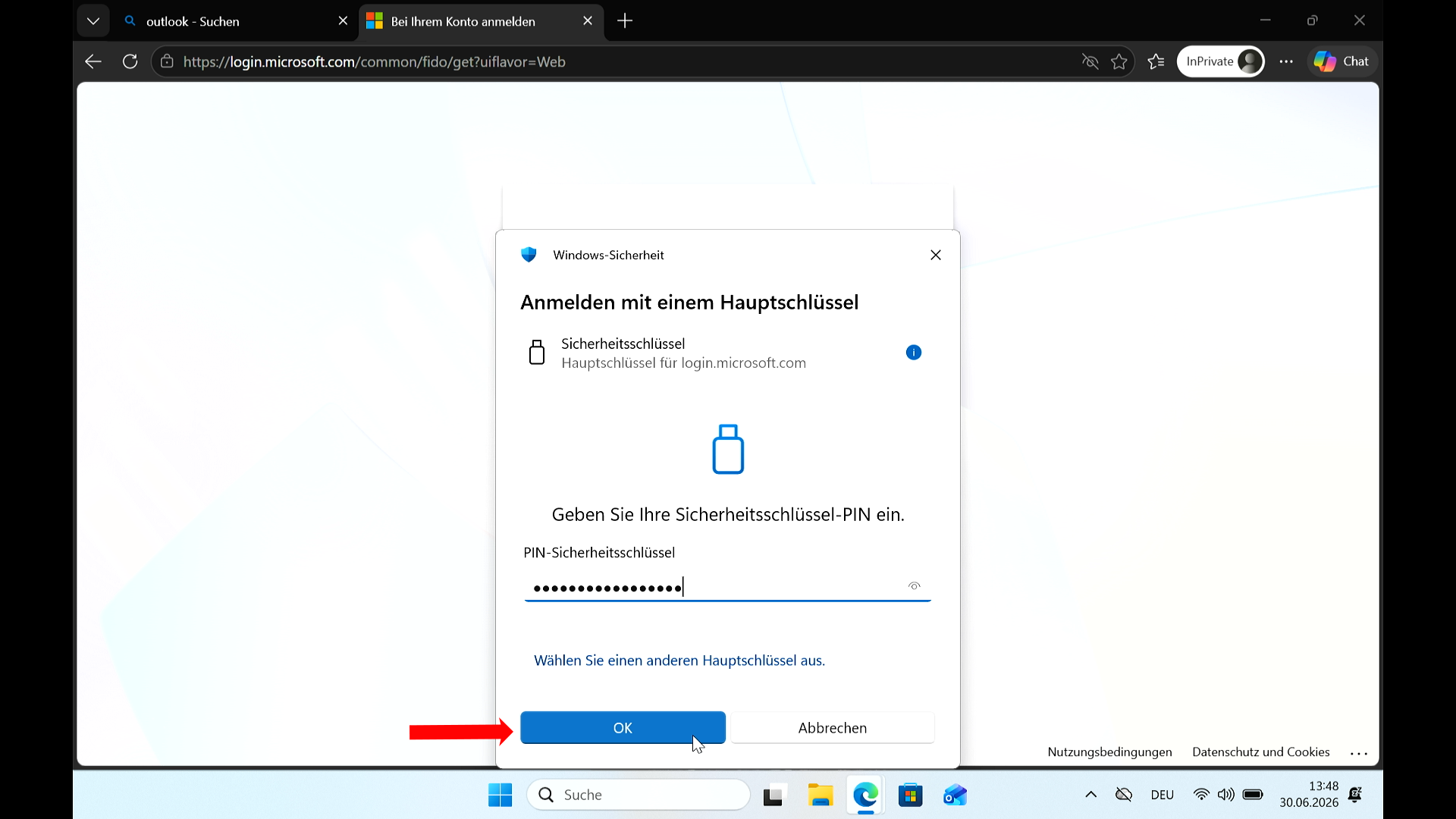Focus the PIN-Sicherheitsschlüssel input field
The image size is (1456, 819).
pyautogui.click(x=727, y=587)
